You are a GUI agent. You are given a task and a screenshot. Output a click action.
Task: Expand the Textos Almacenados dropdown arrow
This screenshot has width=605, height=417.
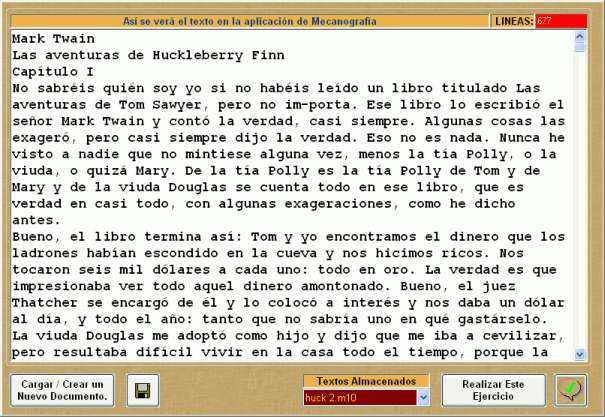click(x=423, y=397)
